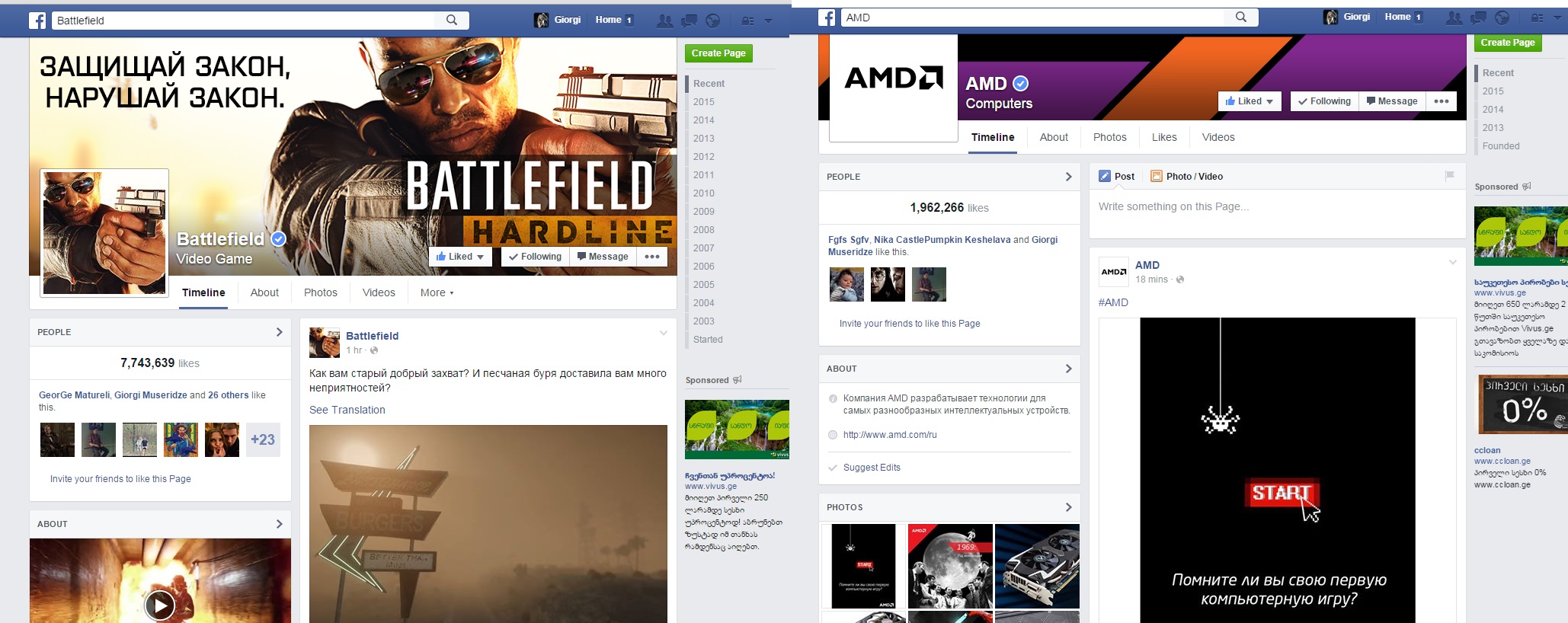Viewport: 1568px width, 623px height.
Task: Click Giorgi profile picture in Battlefield window header
Action: (541, 20)
